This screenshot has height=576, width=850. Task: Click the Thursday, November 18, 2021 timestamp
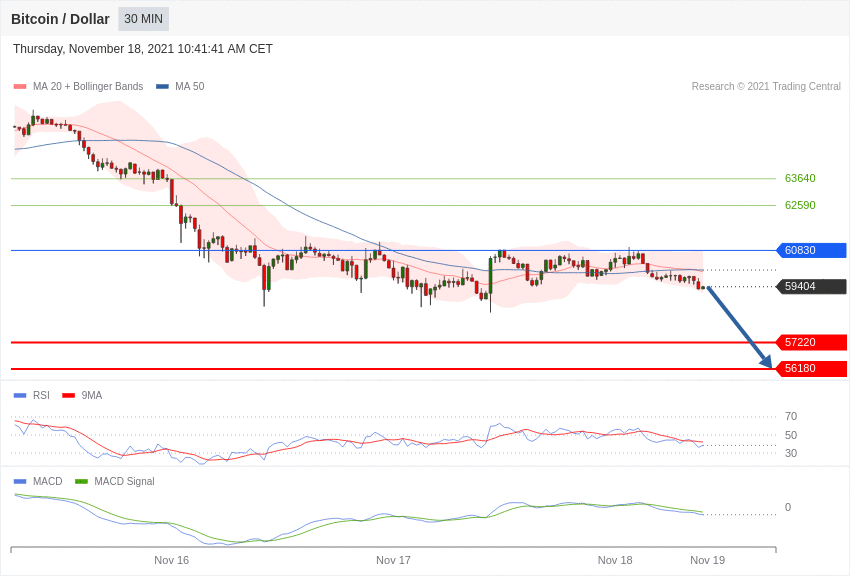143,49
